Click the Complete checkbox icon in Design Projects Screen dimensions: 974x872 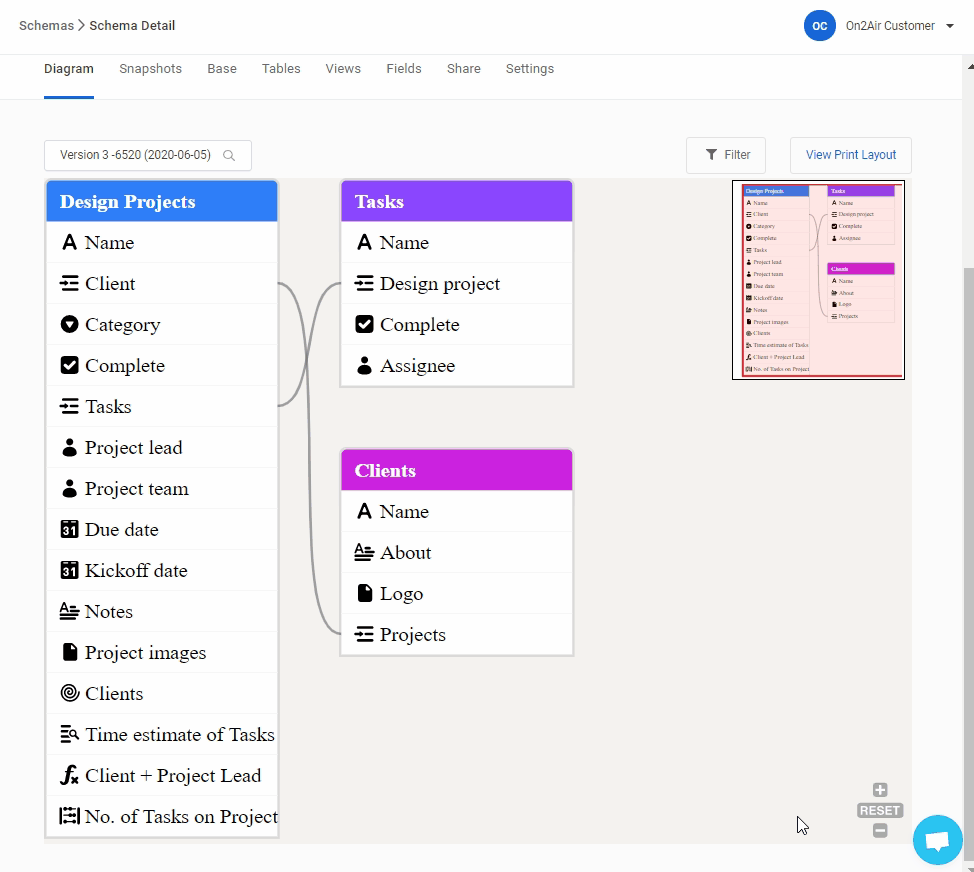coord(69,366)
